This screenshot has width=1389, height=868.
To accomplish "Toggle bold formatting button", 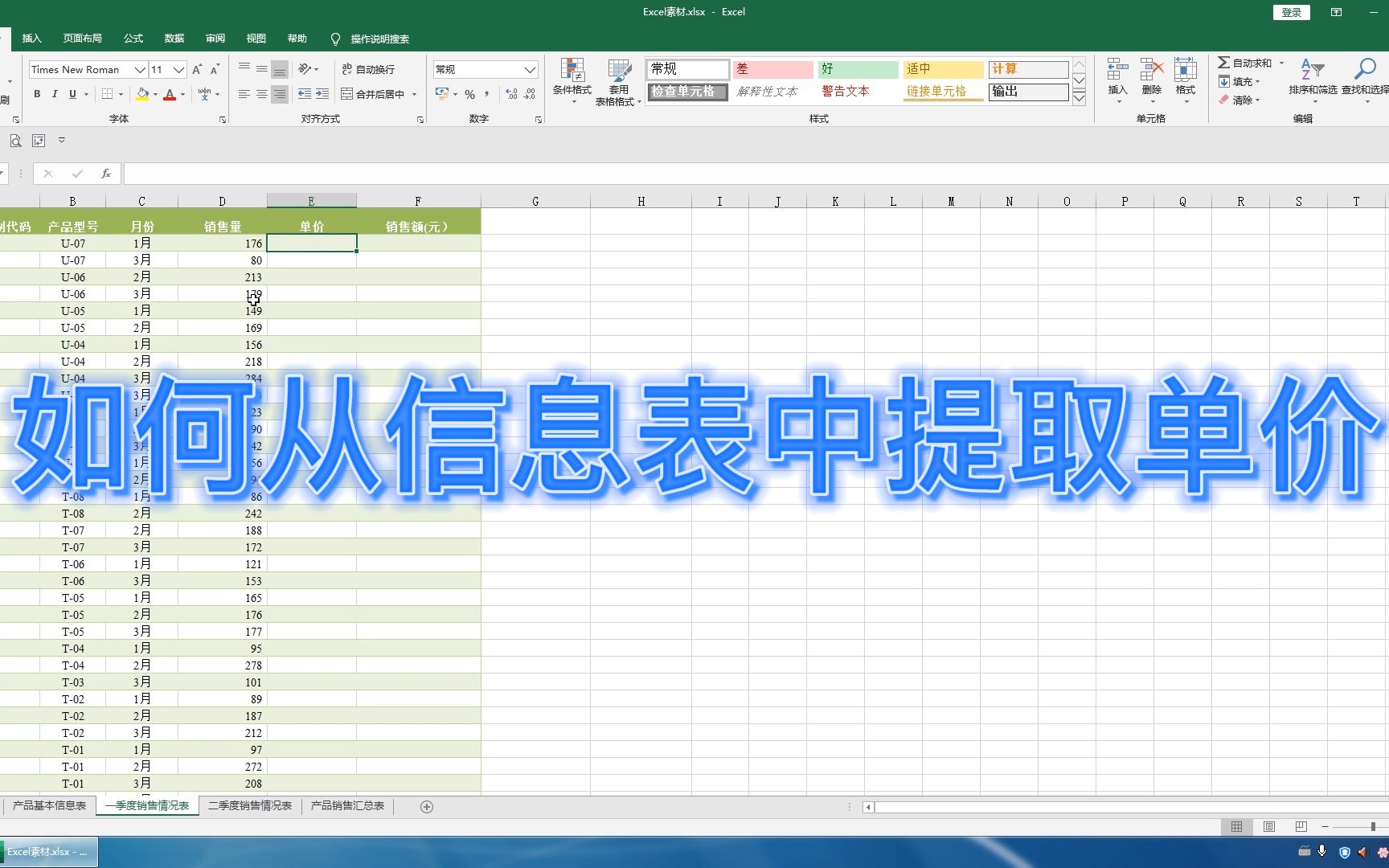I will click(x=37, y=94).
